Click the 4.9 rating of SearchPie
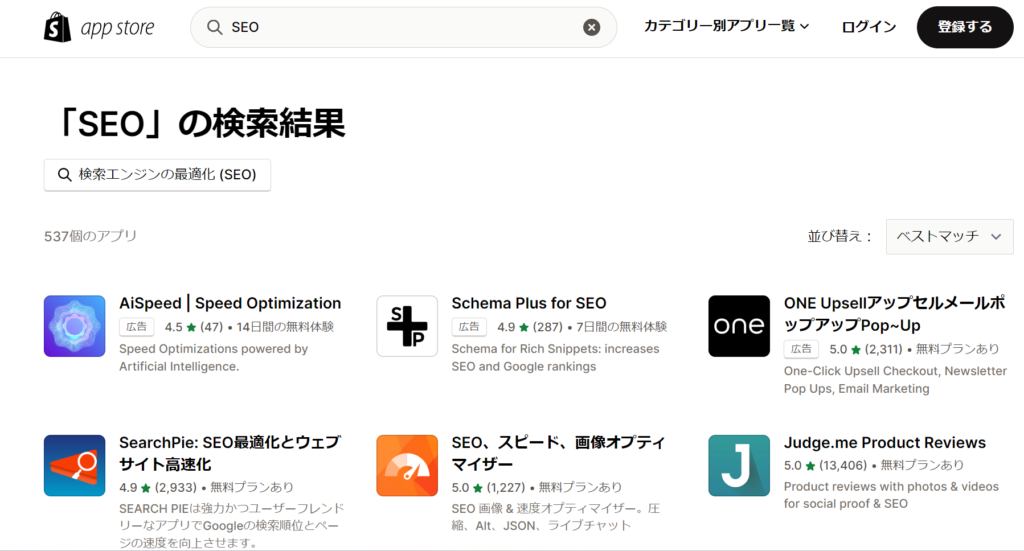This screenshot has width=1024, height=551. pyautogui.click(x=158, y=488)
